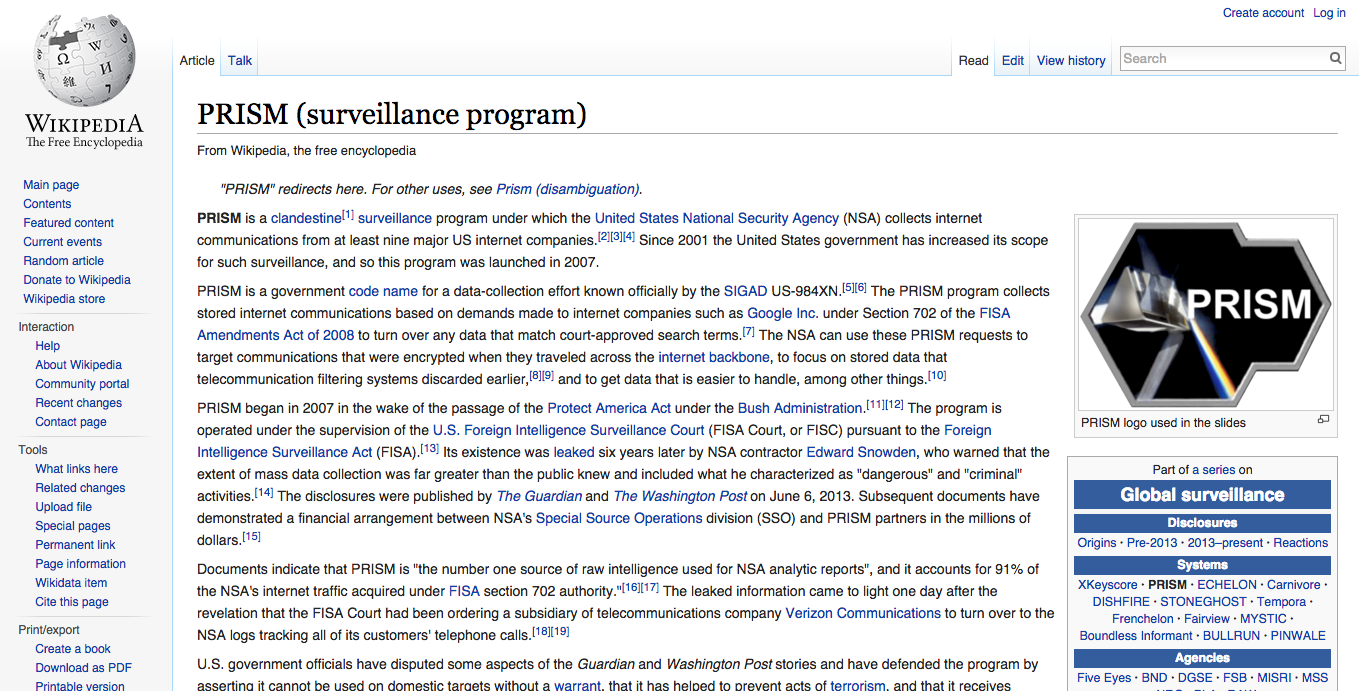Open the clandestine link

[306, 218]
